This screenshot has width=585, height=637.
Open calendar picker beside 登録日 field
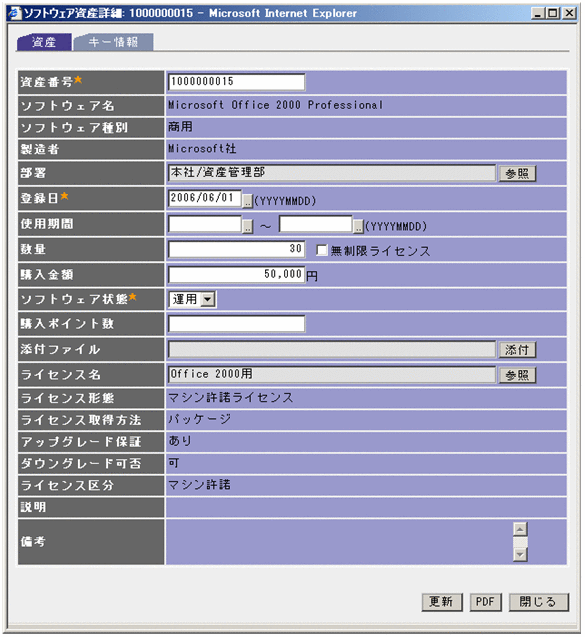coord(247,201)
